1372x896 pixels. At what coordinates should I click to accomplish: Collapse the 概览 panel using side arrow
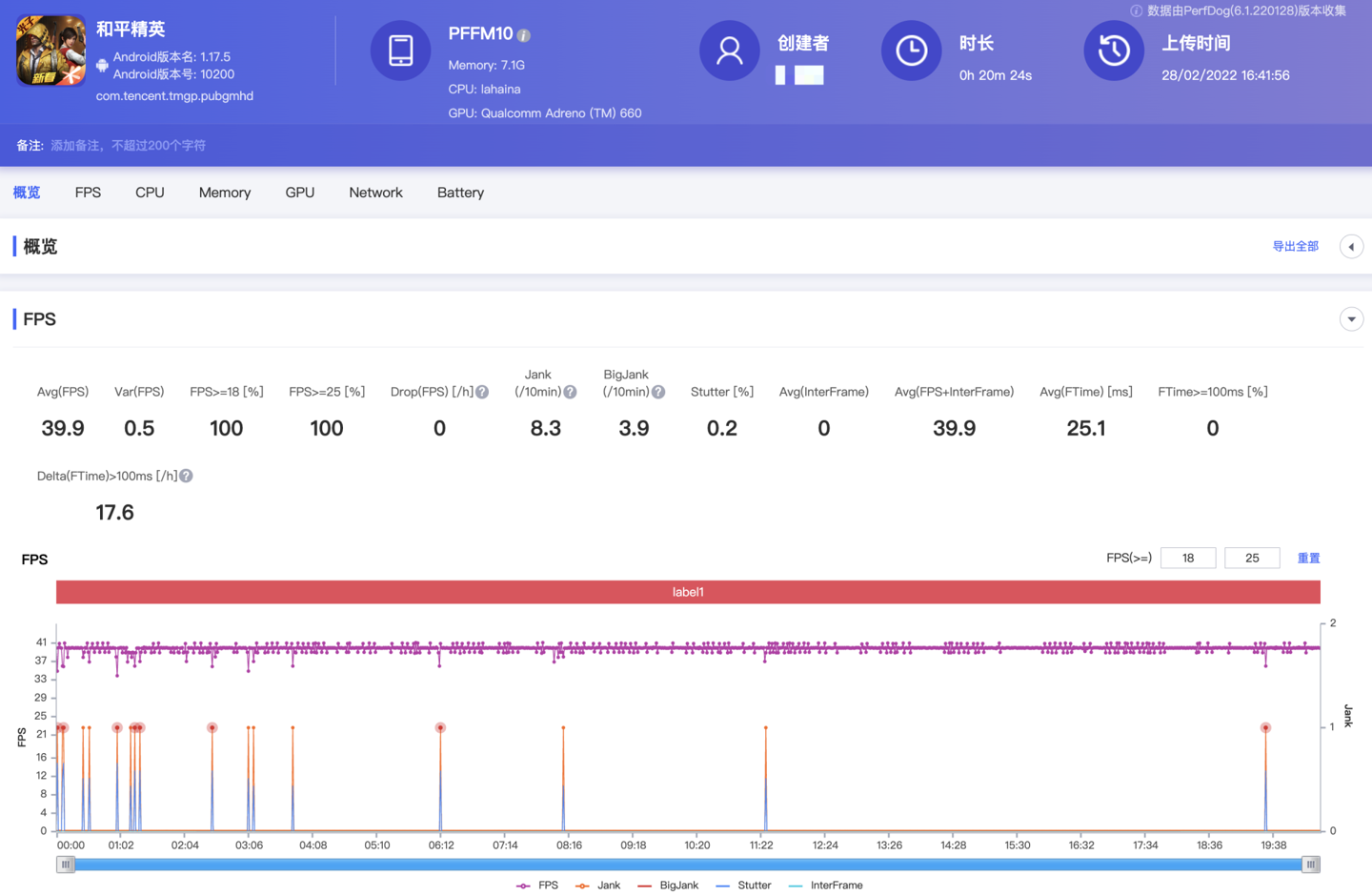1351,247
